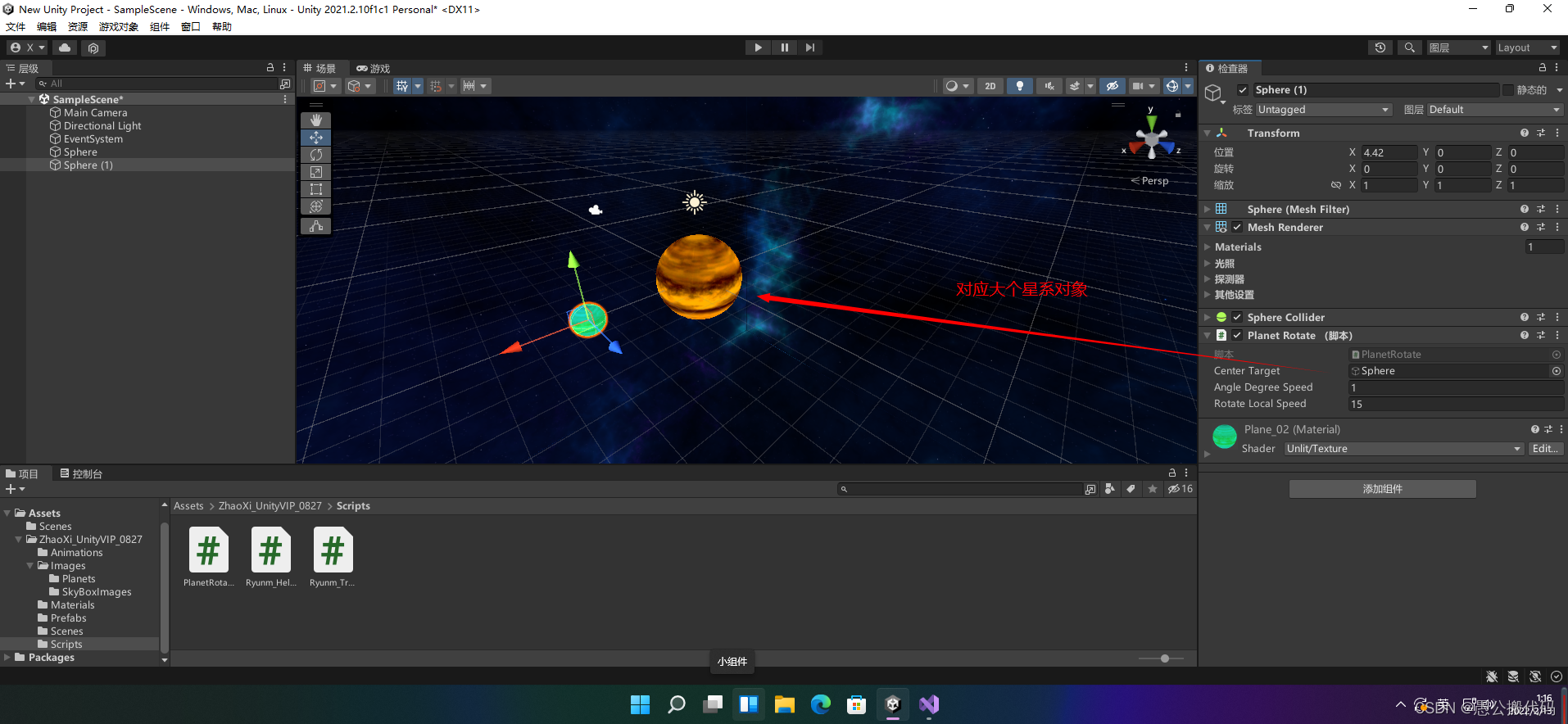Screen dimensions: 1568x724
Task: Adjust the project icon size slider
Action: click(x=1164, y=658)
